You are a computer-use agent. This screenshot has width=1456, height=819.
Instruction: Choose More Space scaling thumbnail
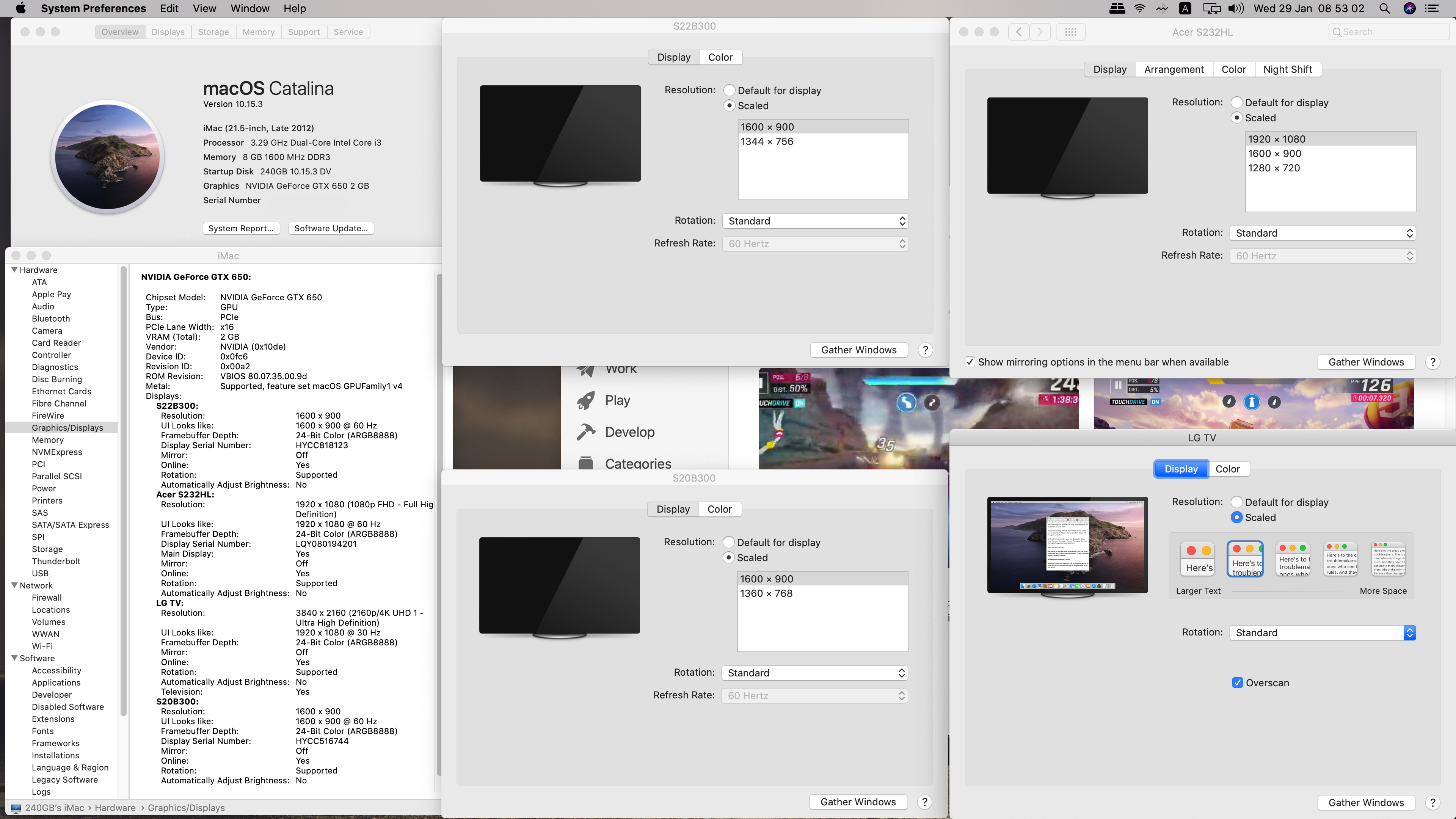(1388, 559)
